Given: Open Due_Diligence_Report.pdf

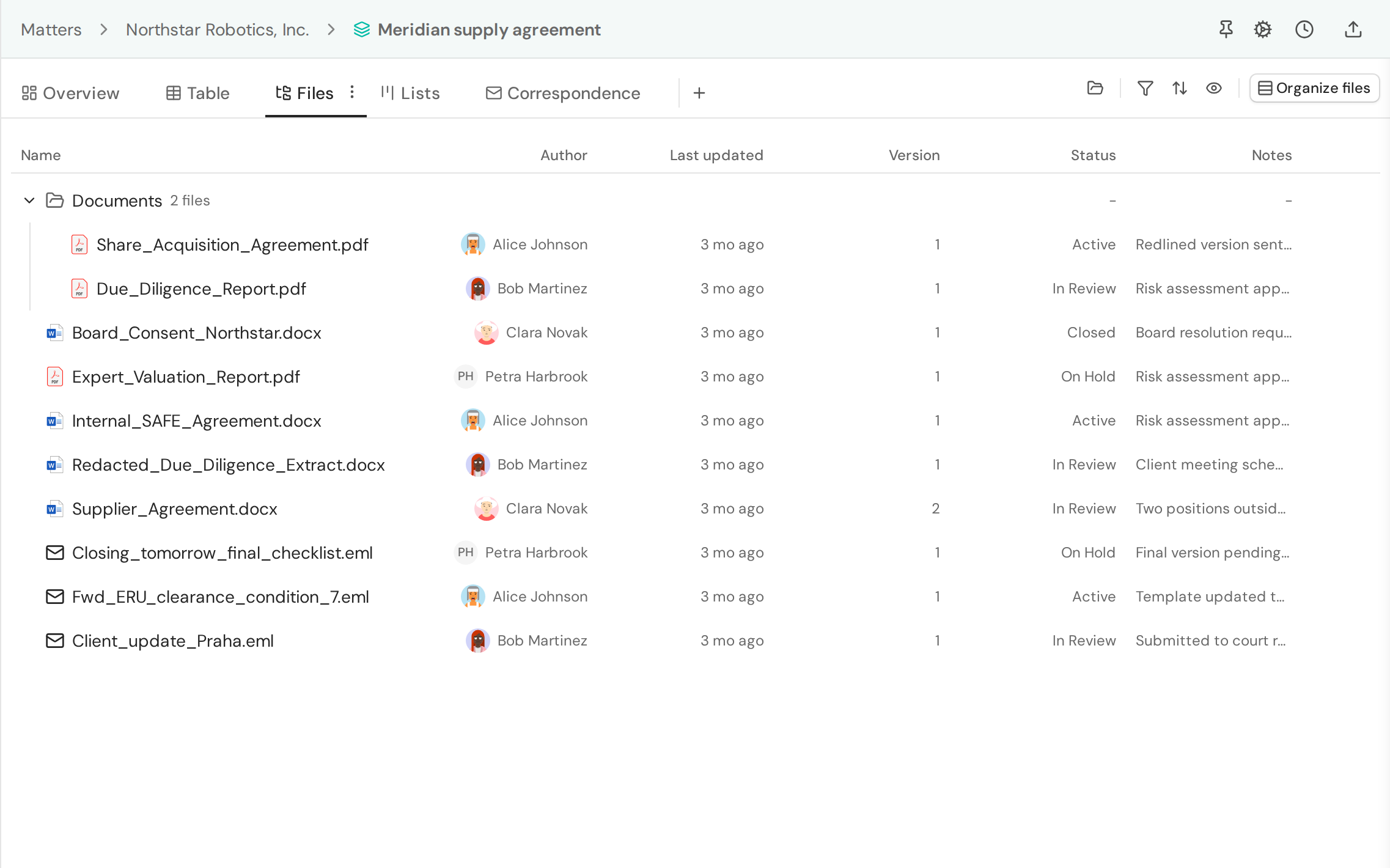Looking at the screenshot, I should (201, 289).
